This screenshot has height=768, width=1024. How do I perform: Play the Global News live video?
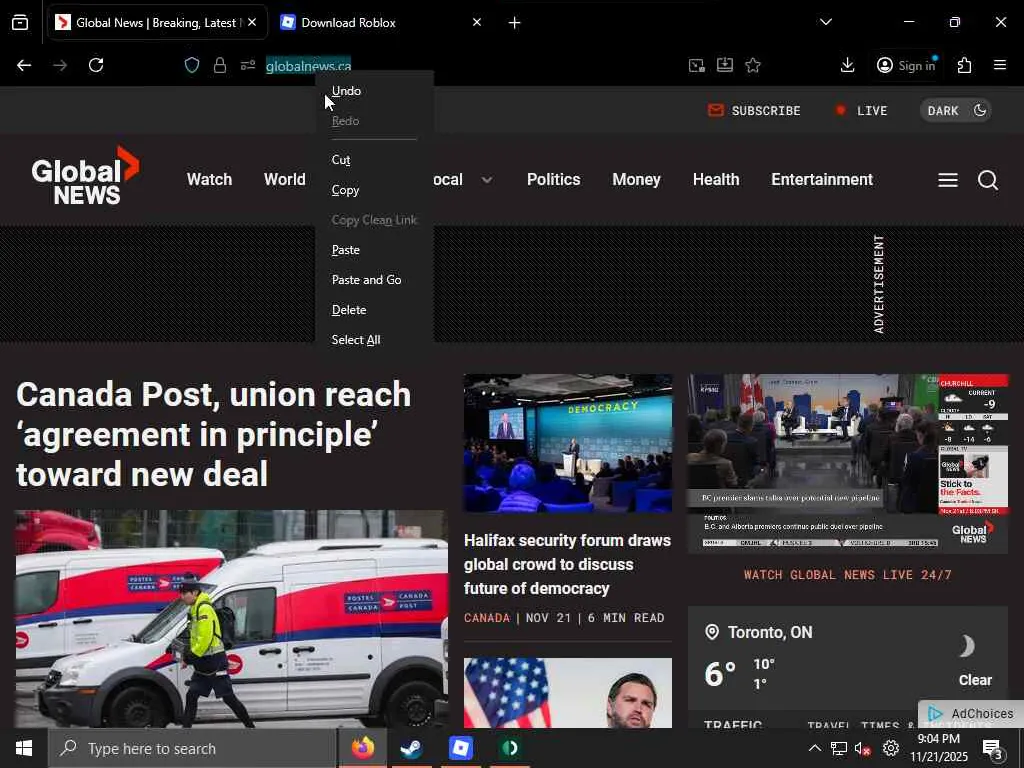click(848, 464)
